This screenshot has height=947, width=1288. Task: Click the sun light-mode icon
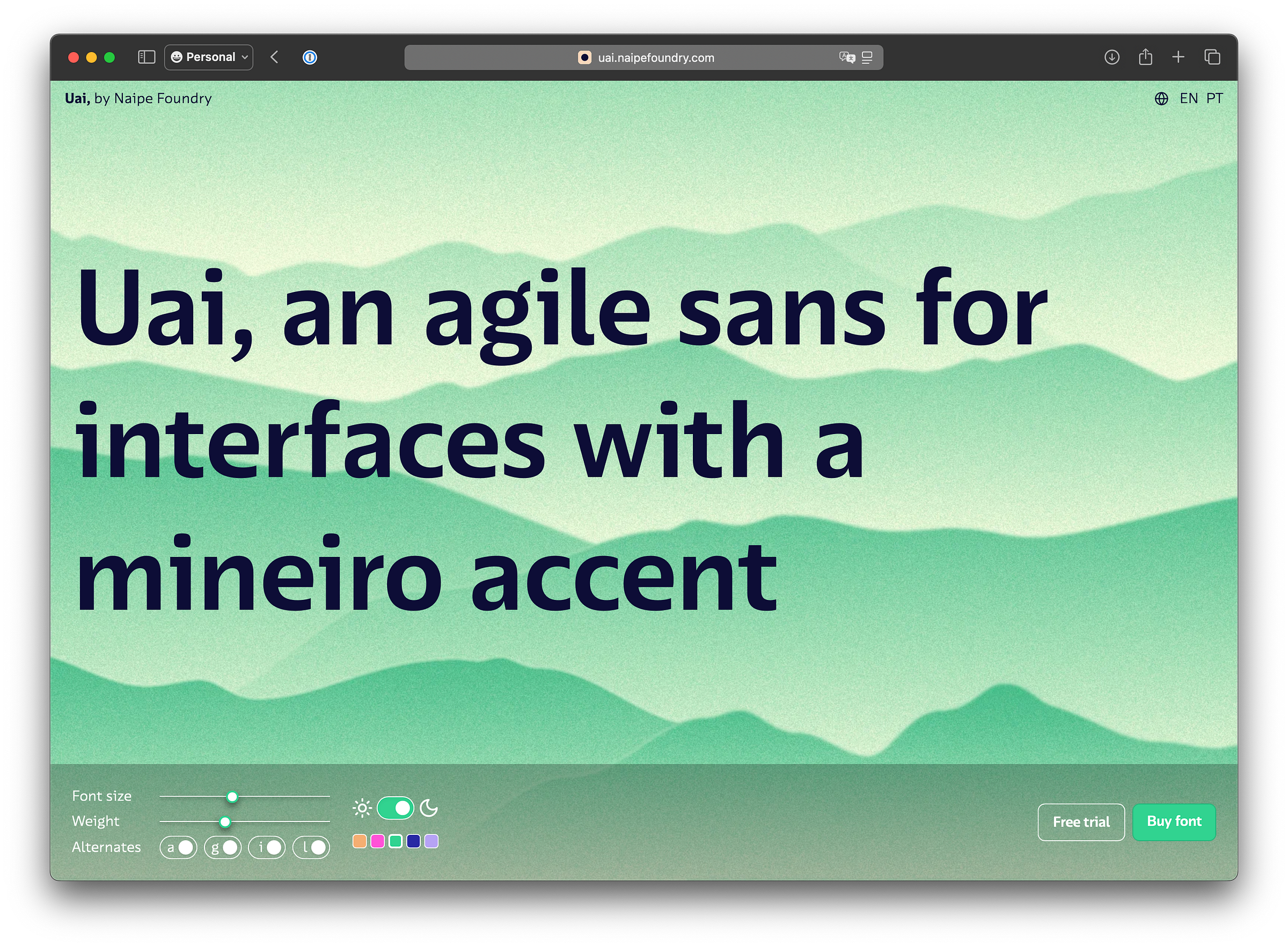point(362,807)
